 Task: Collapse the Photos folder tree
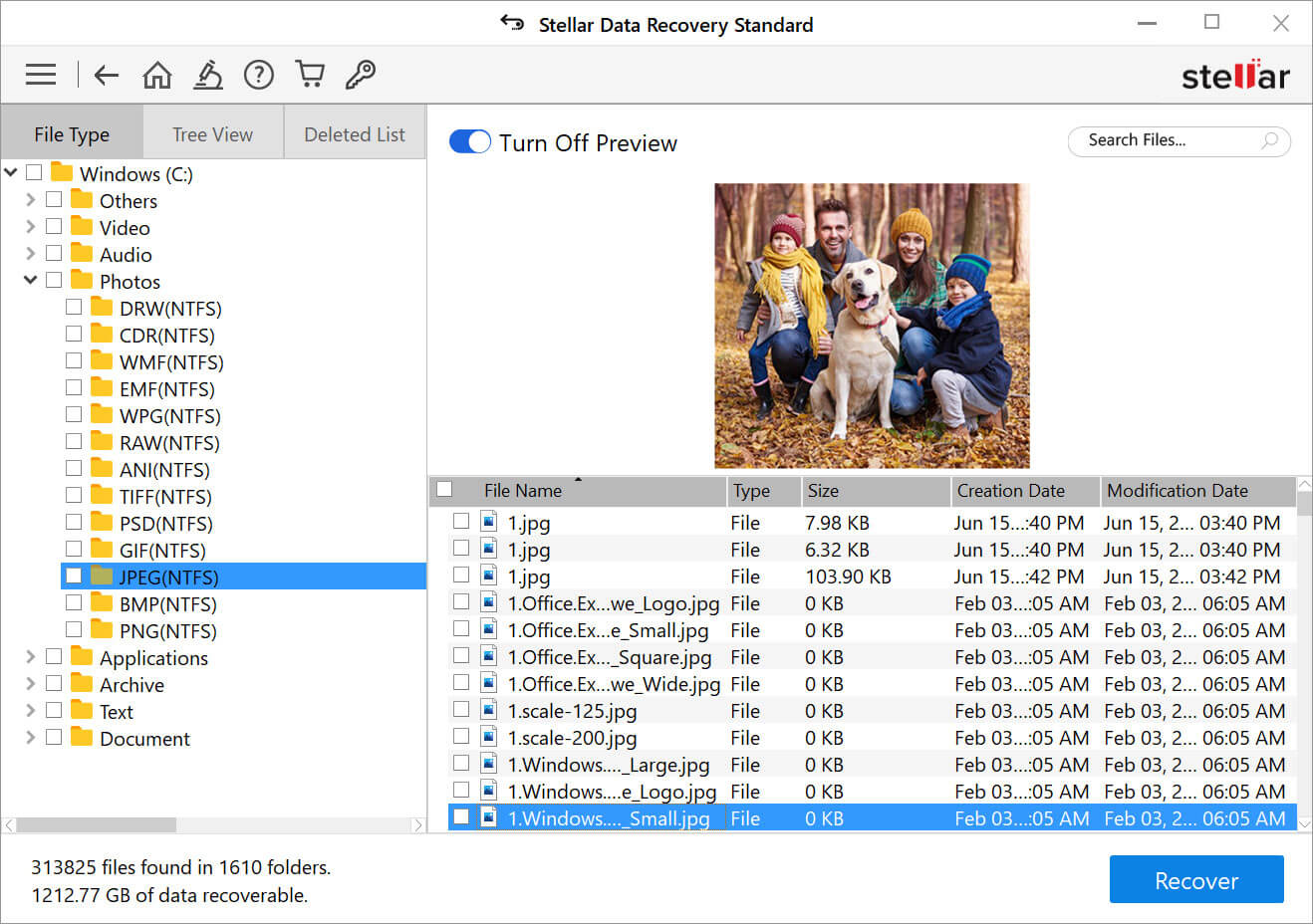(29, 280)
